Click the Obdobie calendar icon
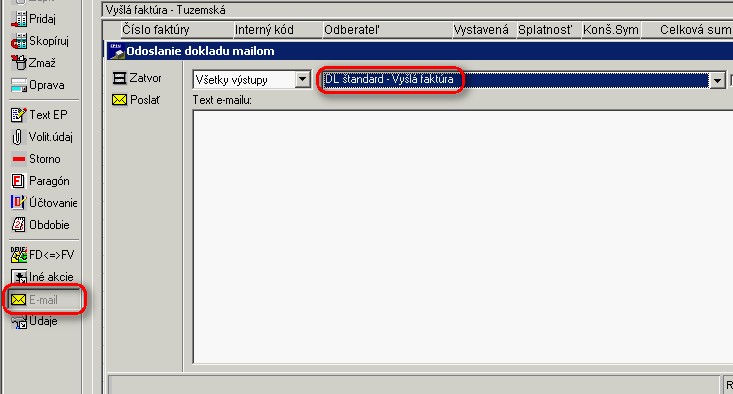The image size is (733, 394). 18,225
